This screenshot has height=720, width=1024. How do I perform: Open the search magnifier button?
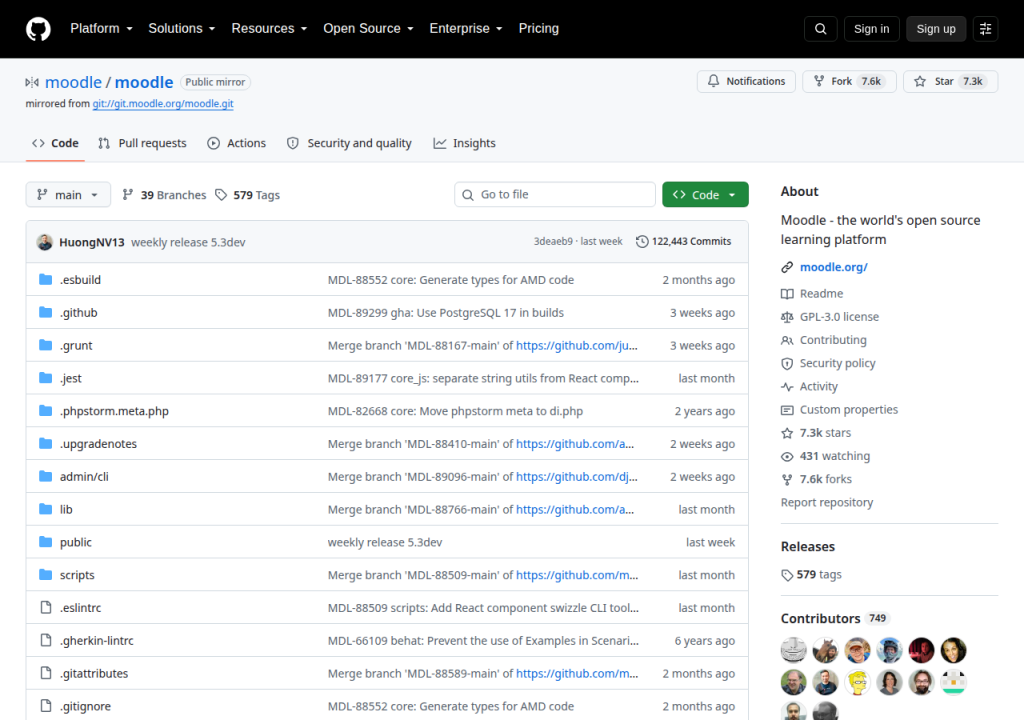tap(821, 29)
